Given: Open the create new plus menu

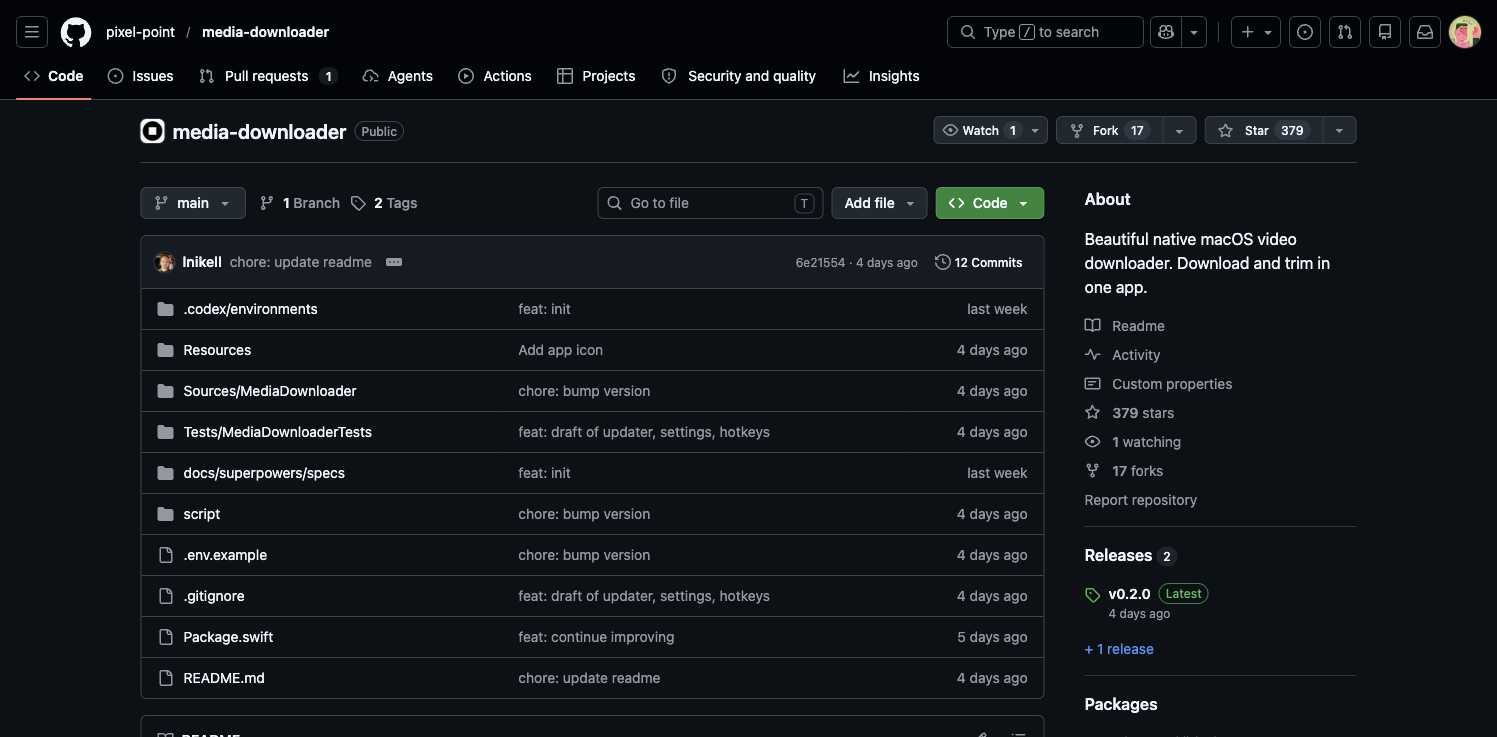Looking at the screenshot, I should 1256,32.
